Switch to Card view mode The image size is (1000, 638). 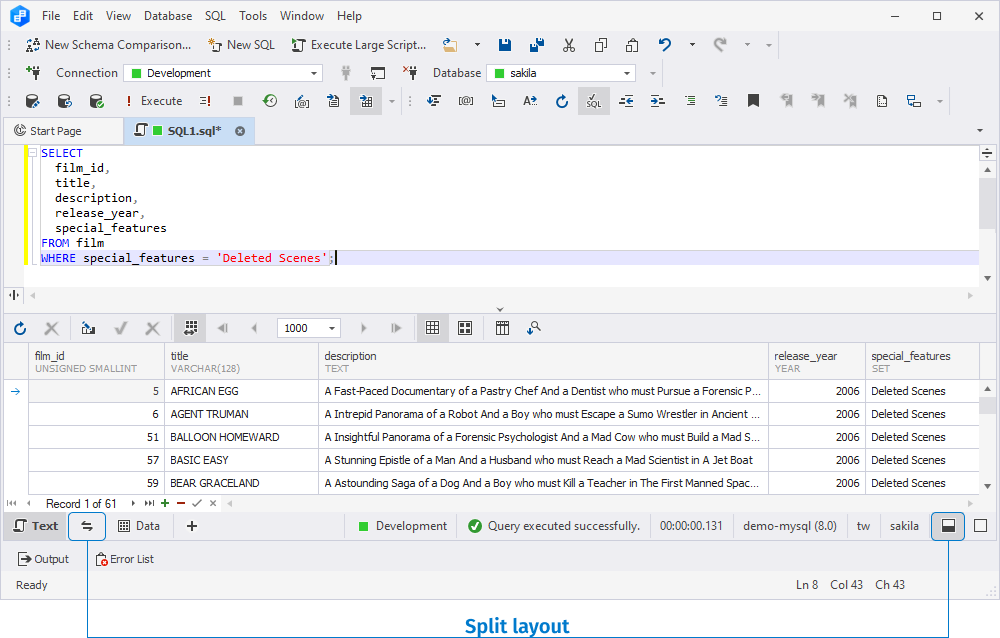click(466, 328)
